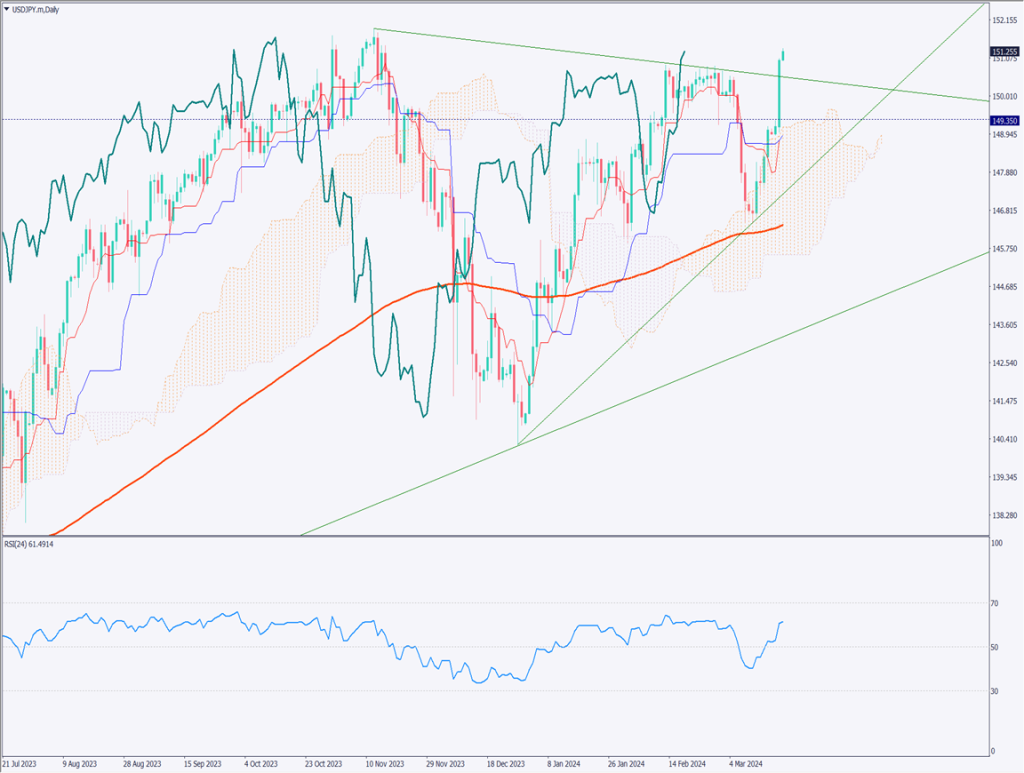Click the 138.280 price scale label
This screenshot has height=773, width=1024.
click(x=1003, y=516)
